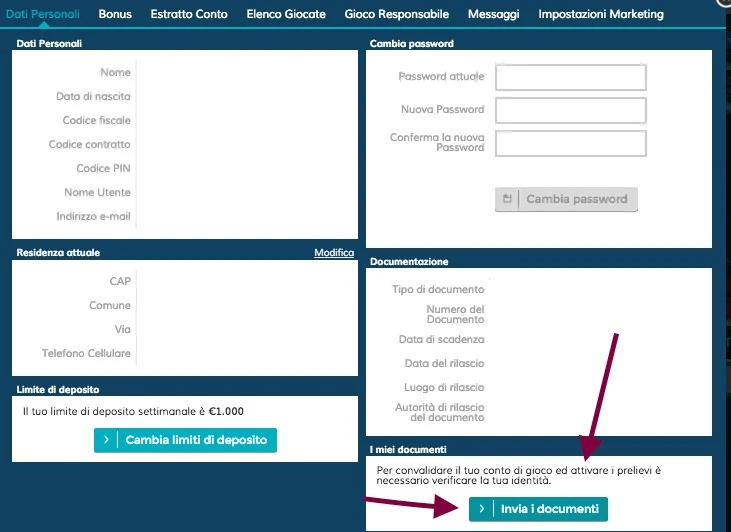The height and width of the screenshot is (532, 731).
Task: Click the identity verification notice text
Action: [518, 475]
